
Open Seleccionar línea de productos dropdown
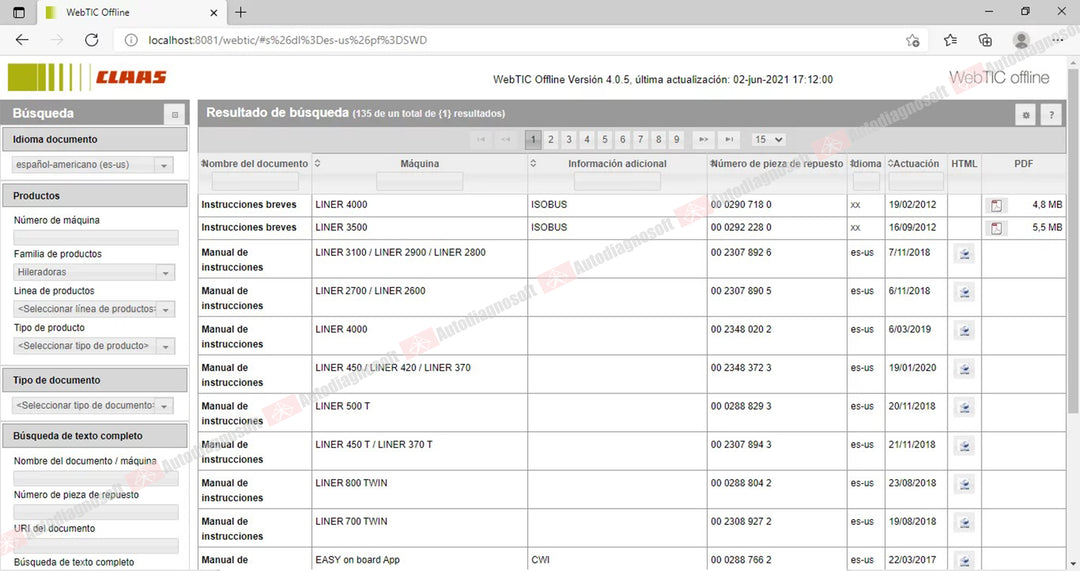[94, 309]
